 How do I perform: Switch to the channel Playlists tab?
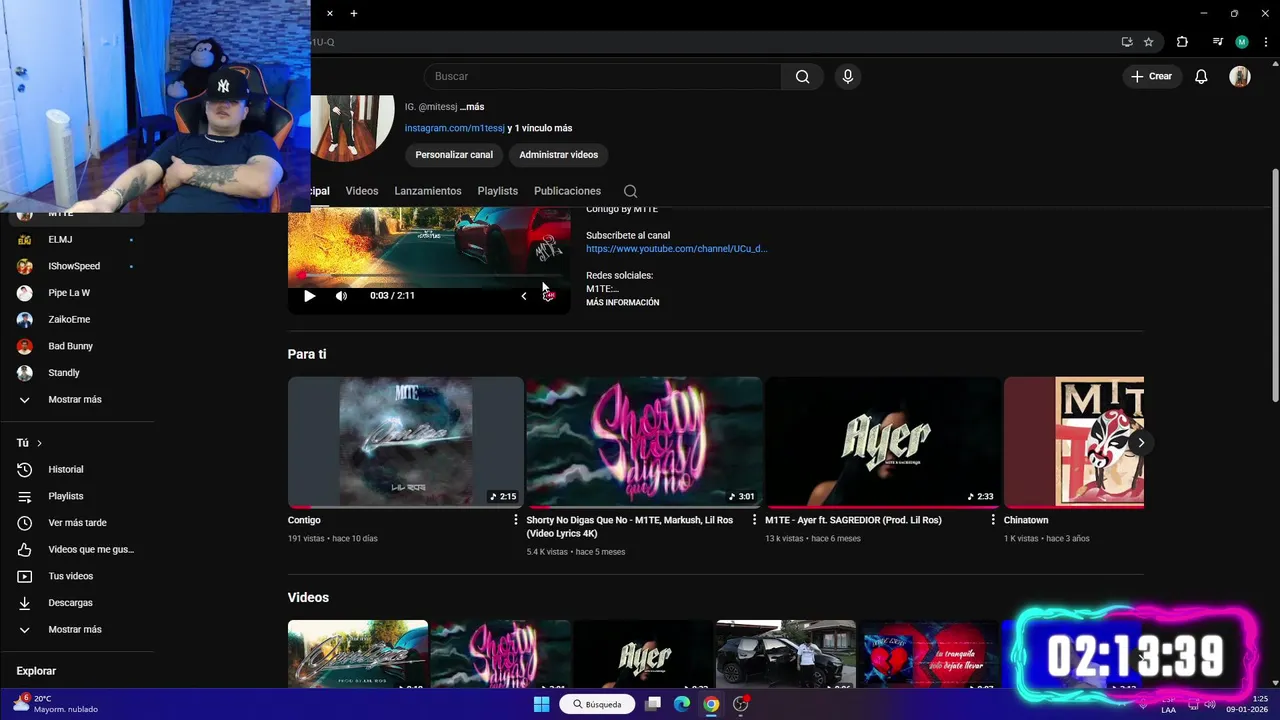tap(497, 191)
